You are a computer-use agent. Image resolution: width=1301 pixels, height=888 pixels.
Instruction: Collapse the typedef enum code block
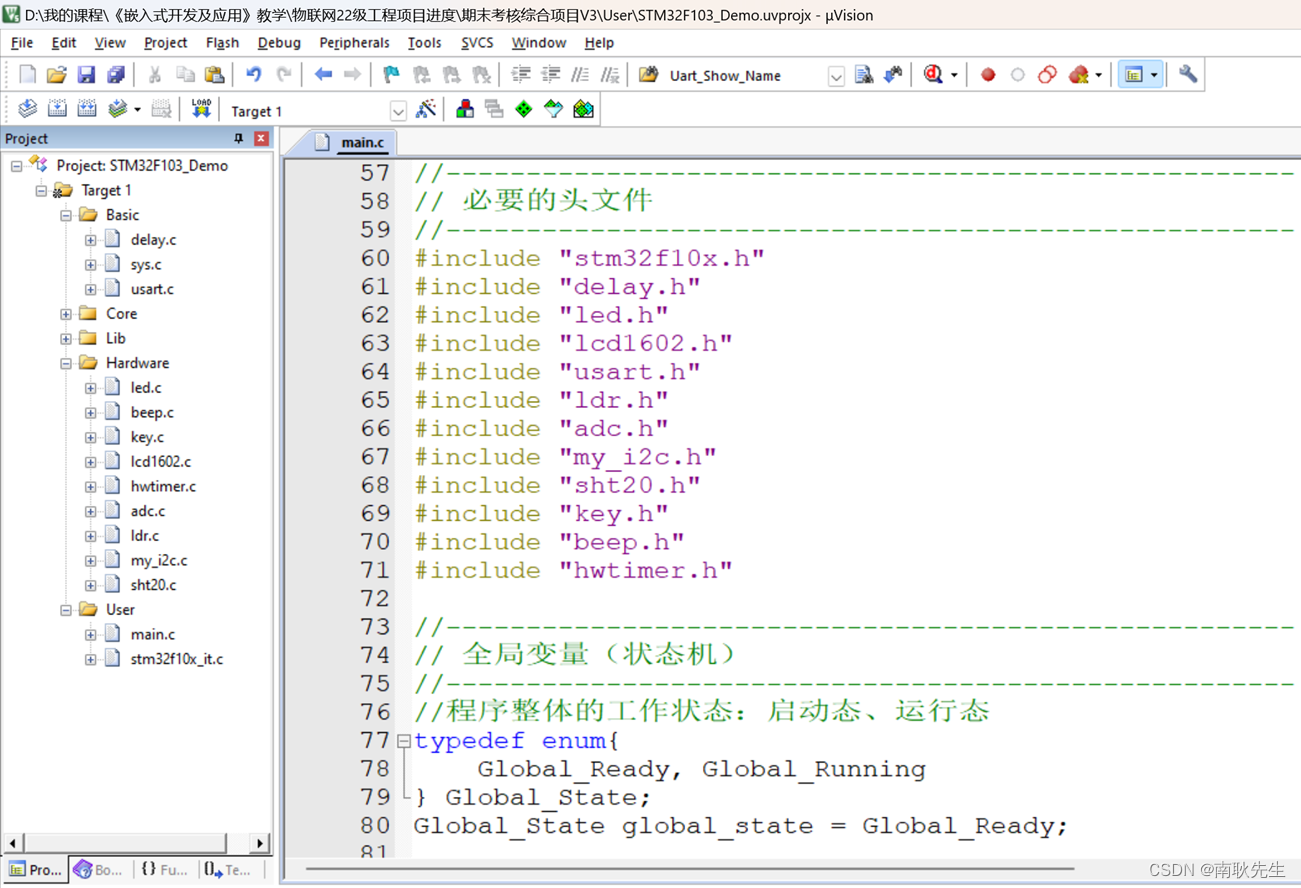click(403, 741)
